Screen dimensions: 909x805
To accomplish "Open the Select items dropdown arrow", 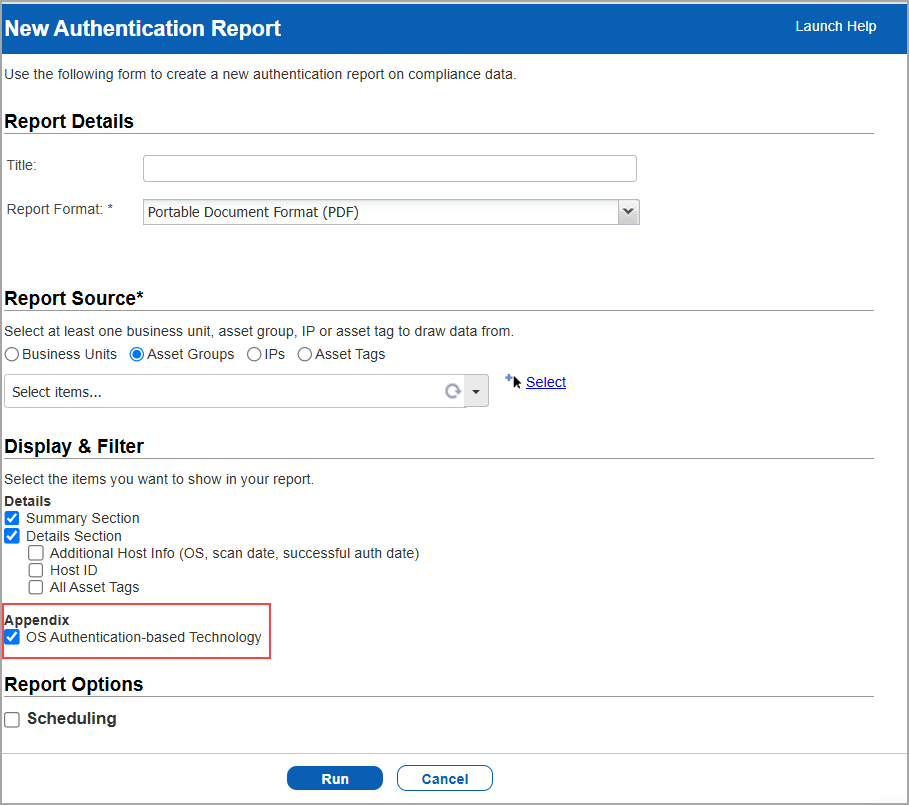I will 477,392.
